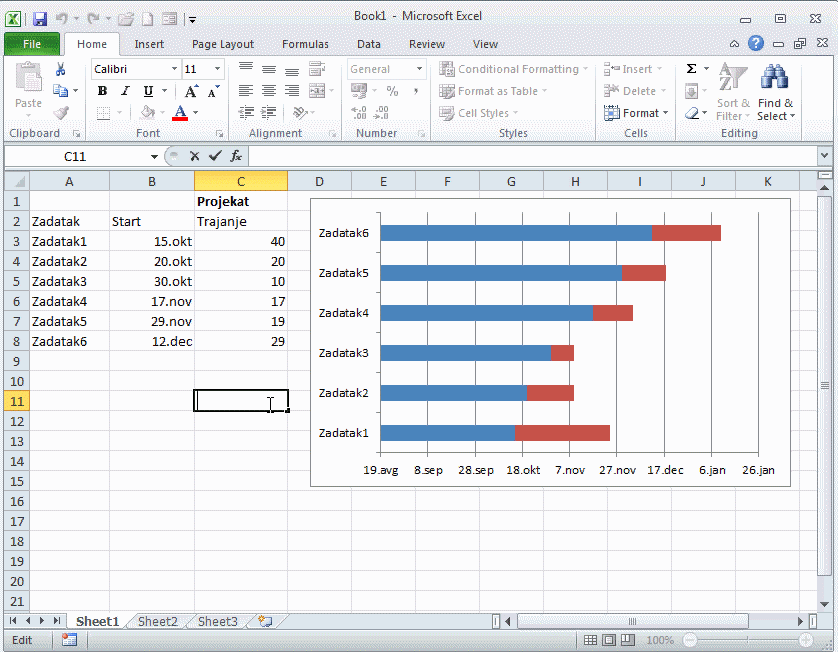The image size is (838, 652).
Task: Toggle Underline formatting
Action: (x=148, y=91)
